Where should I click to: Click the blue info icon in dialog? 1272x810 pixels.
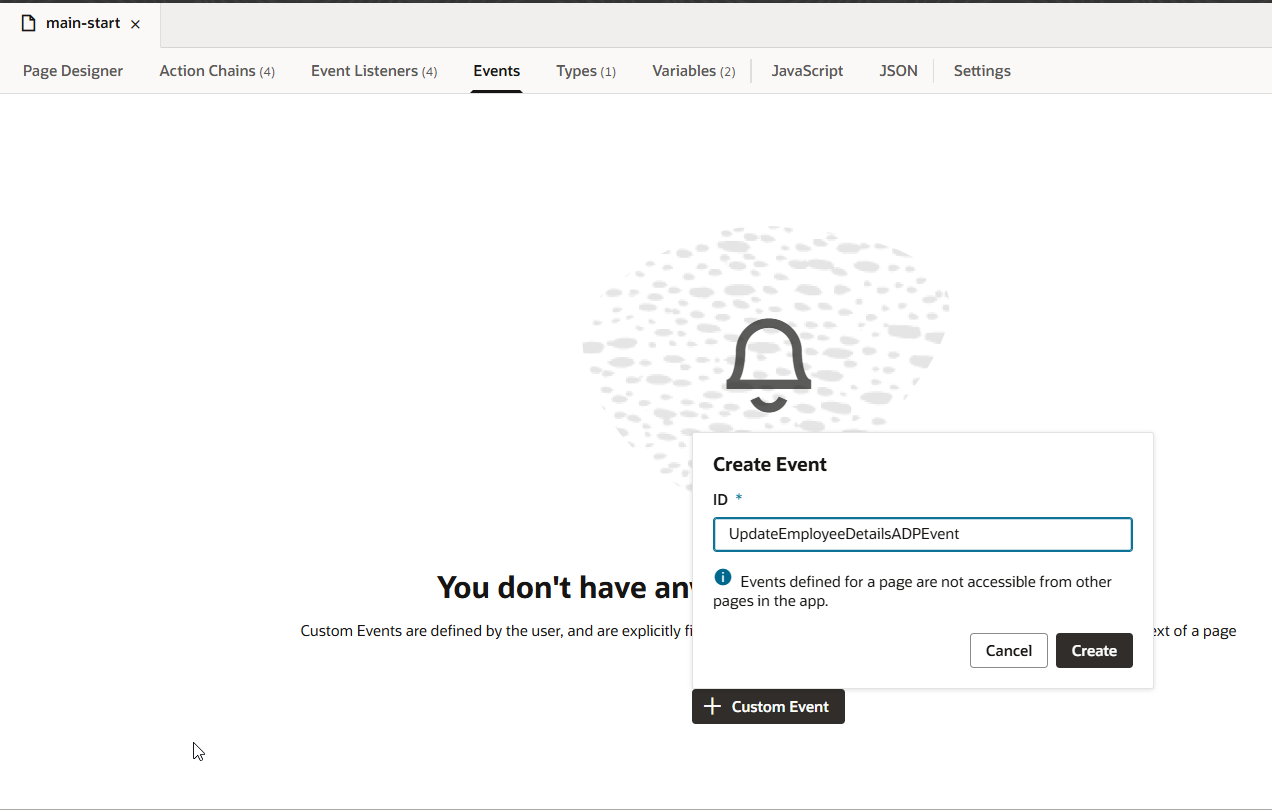723,578
